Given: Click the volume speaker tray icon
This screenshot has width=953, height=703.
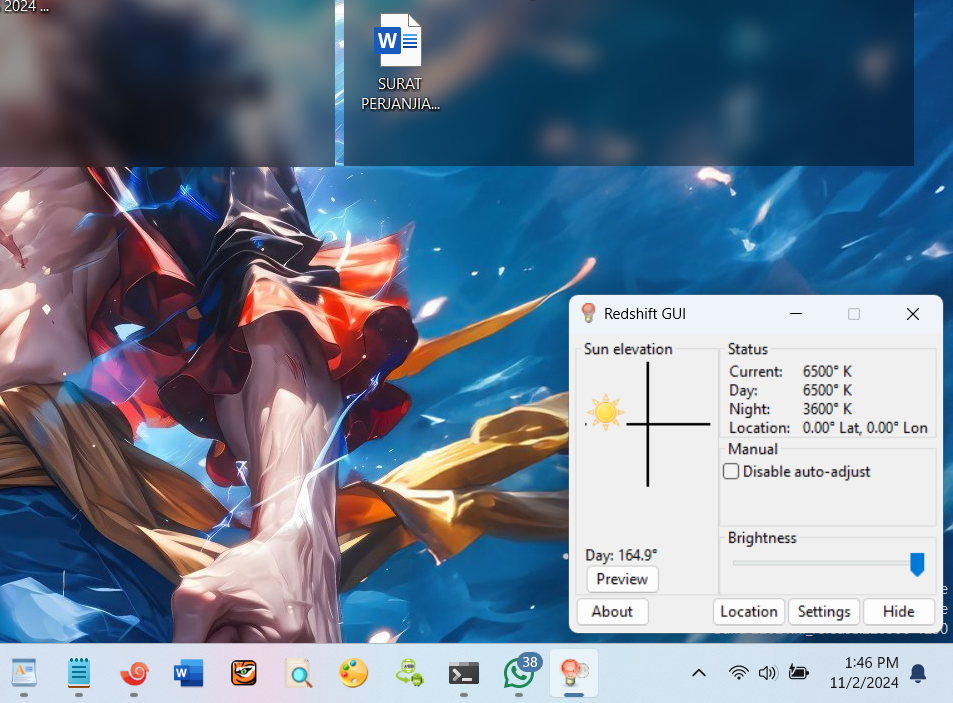Looking at the screenshot, I should [x=768, y=673].
